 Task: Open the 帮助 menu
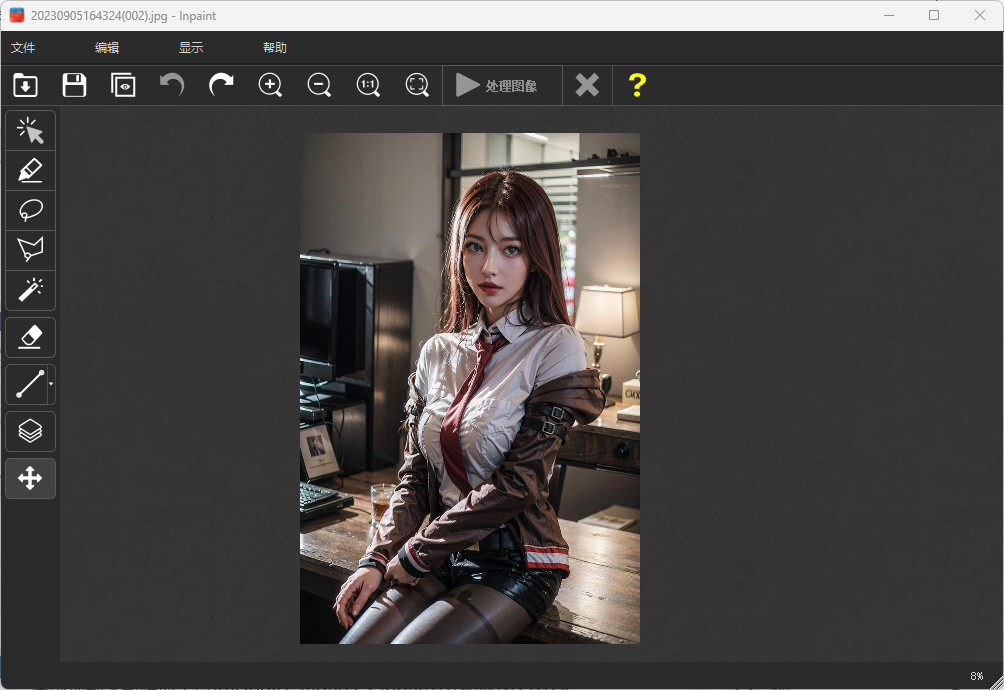pyautogui.click(x=275, y=47)
